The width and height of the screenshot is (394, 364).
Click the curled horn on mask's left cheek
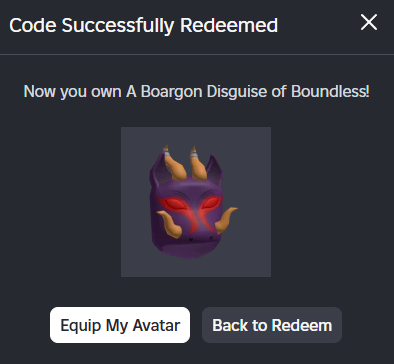pyautogui.click(x=169, y=224)
